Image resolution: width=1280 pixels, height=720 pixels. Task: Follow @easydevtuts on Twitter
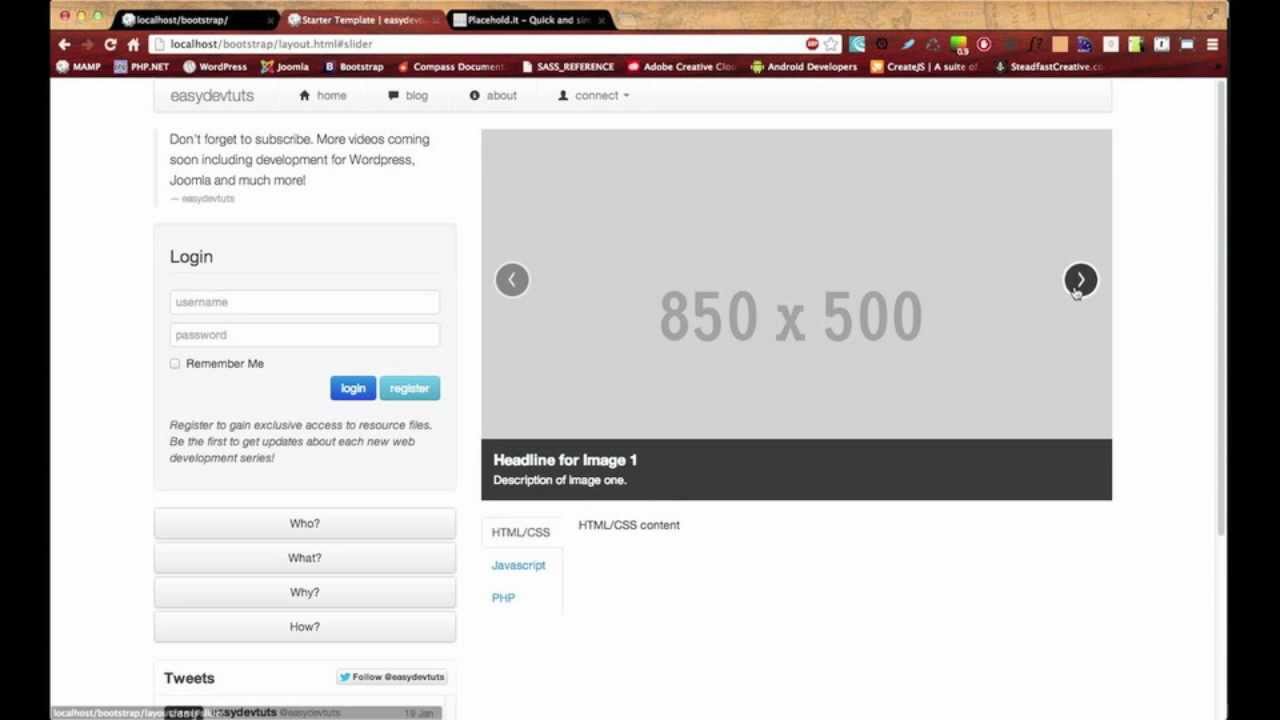[x=391, y=677]
